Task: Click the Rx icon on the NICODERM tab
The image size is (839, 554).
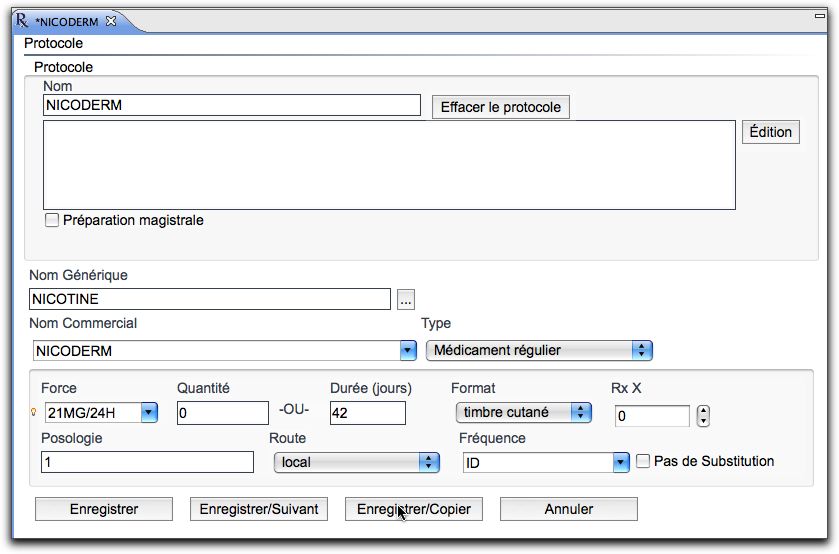Action: point(22,21)
